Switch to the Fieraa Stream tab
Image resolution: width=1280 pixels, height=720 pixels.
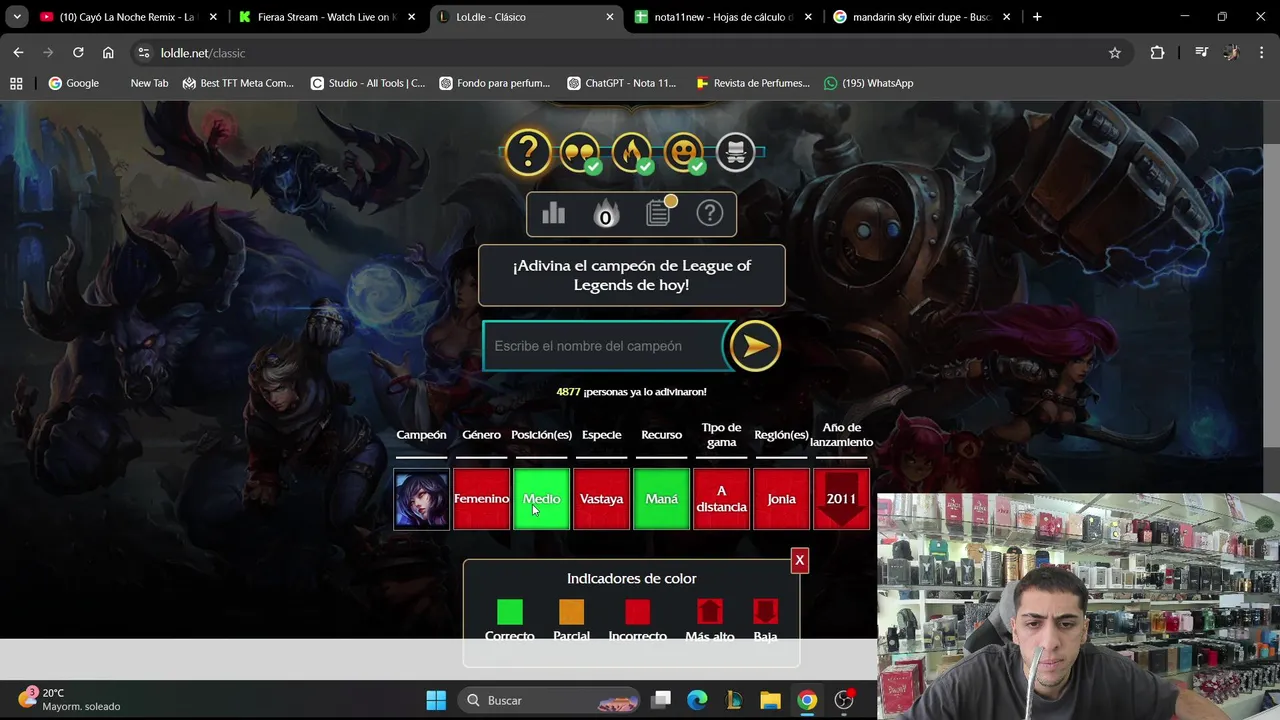[327, 17]
